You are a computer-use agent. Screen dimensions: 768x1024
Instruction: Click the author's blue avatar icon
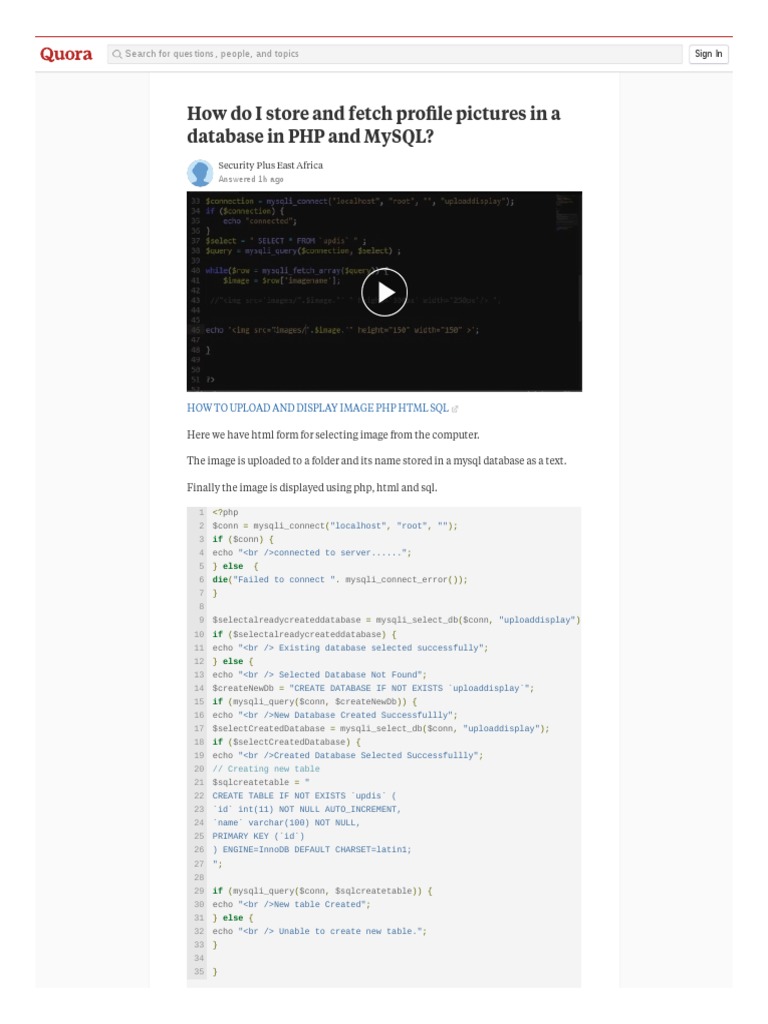click(x=200, y=172)
